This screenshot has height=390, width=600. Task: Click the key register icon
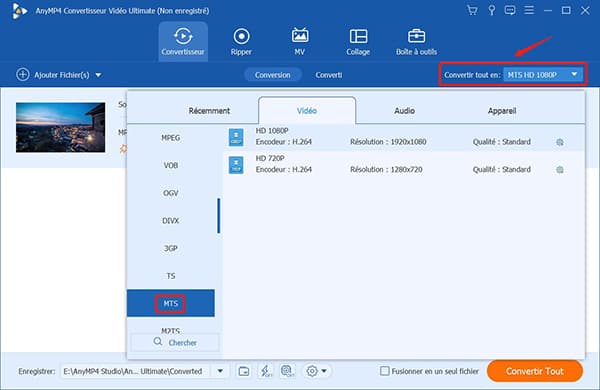coord(492,10)
